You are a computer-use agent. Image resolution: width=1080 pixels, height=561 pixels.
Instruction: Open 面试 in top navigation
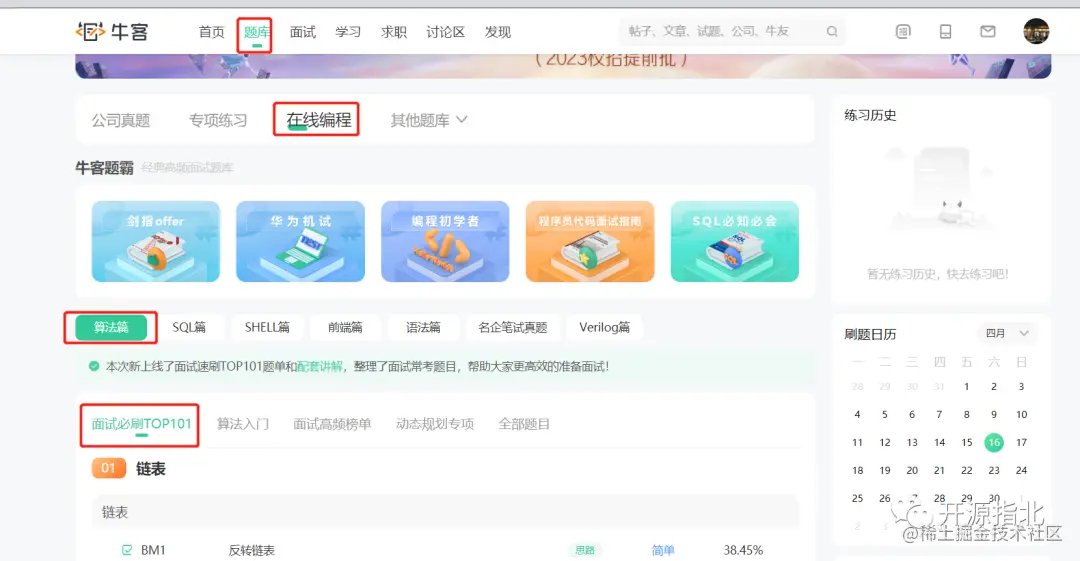(302, 32)
